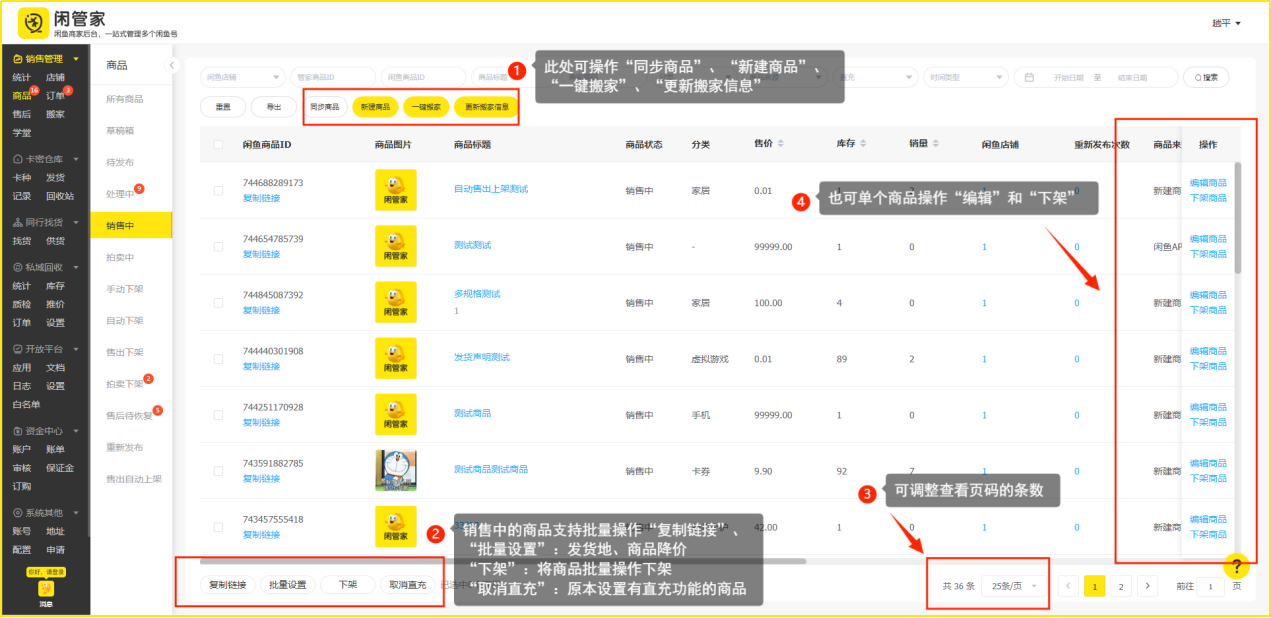1271x618 pixels.
Task: Expand the 赵平 user account menu
Action: tap(1226, 23)
